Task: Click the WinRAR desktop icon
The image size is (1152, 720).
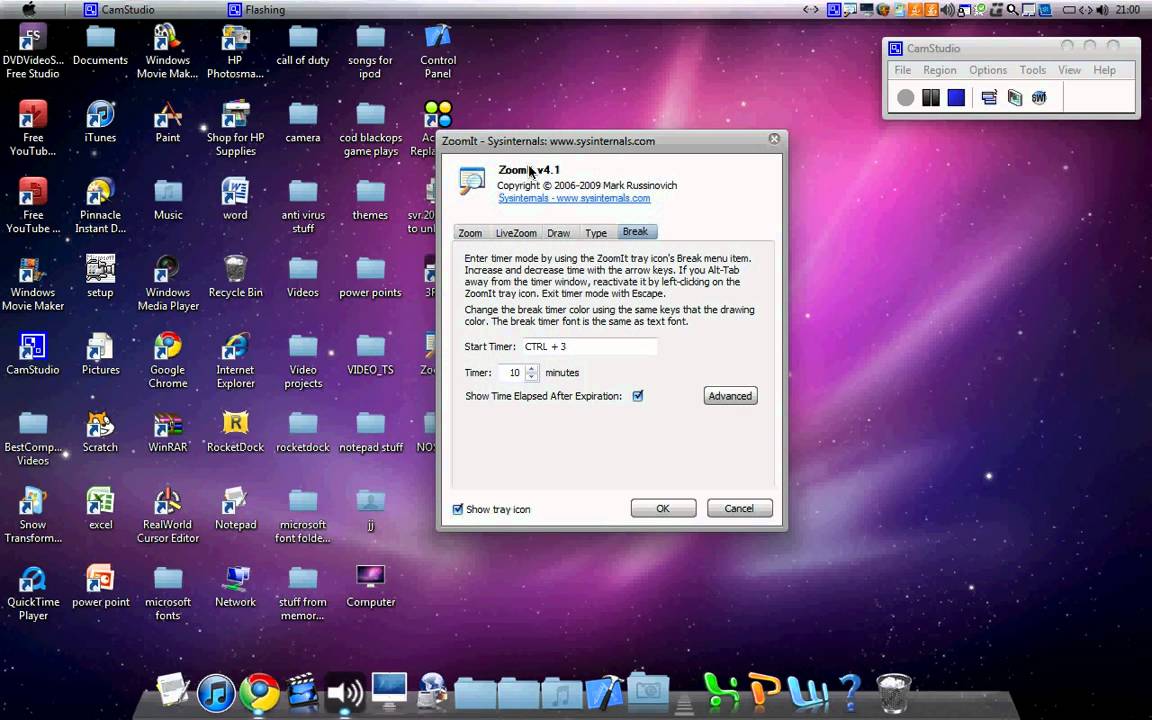Action: tap(168, 431)
